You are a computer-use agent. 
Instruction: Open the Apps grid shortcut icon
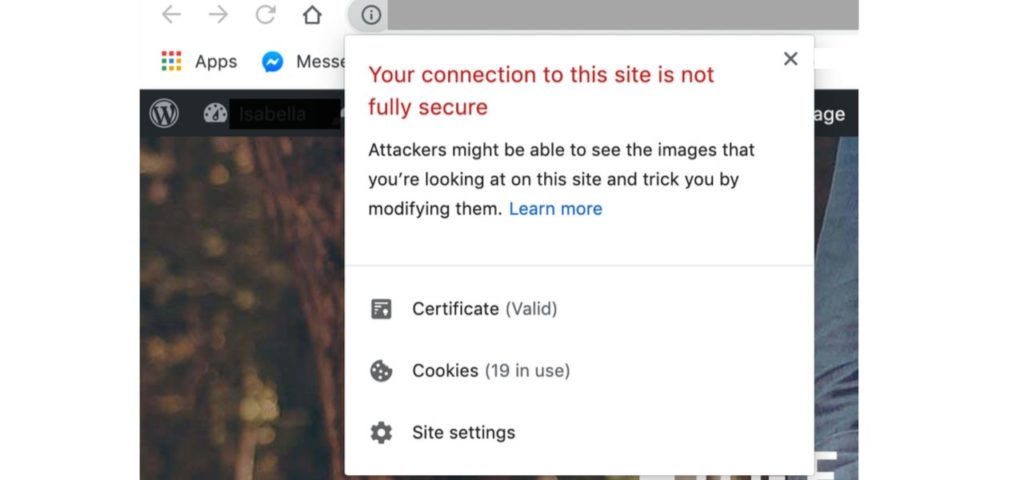click(x=171, y=61)
